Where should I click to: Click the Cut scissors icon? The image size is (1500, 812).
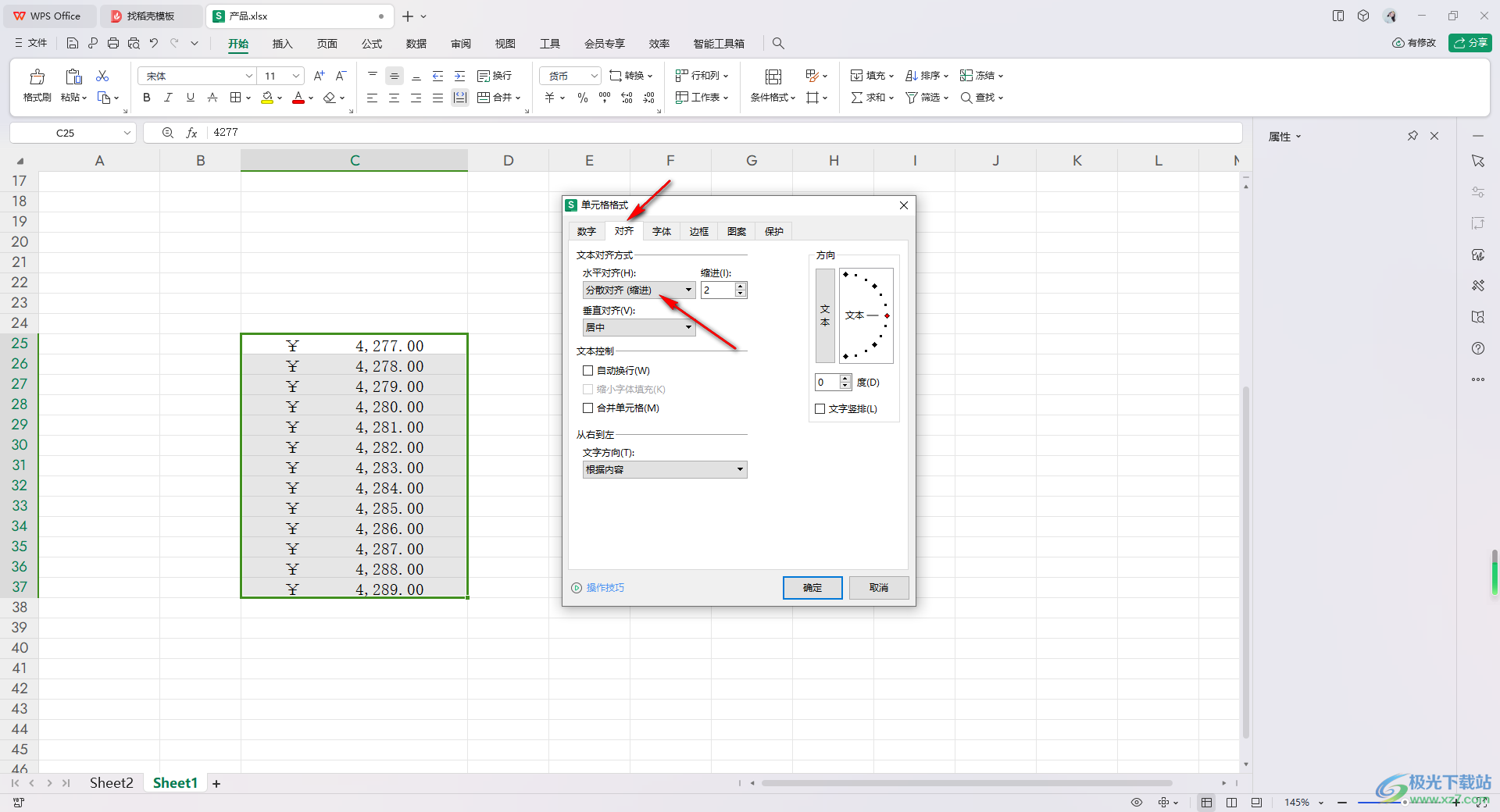[102, 76]
